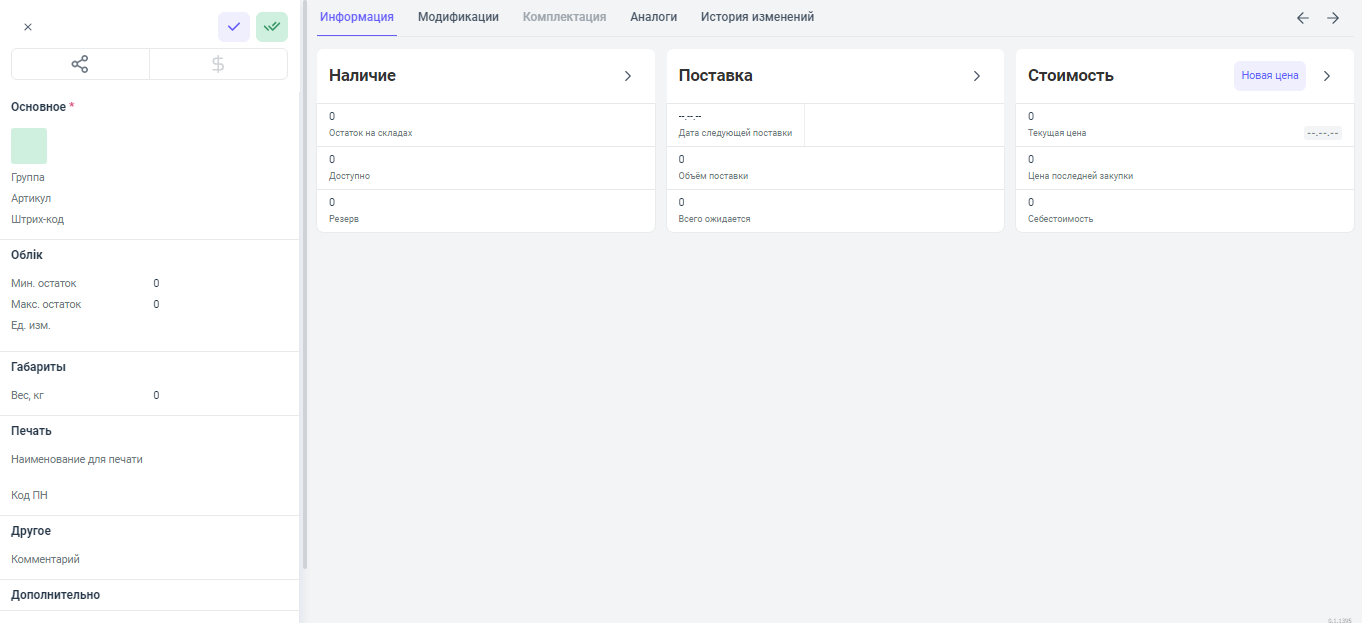Image resolution: width=1362 pixels, height=623 pixels.
Task: Expand the Поставка card chevron
Action: (x=977, y=76)
